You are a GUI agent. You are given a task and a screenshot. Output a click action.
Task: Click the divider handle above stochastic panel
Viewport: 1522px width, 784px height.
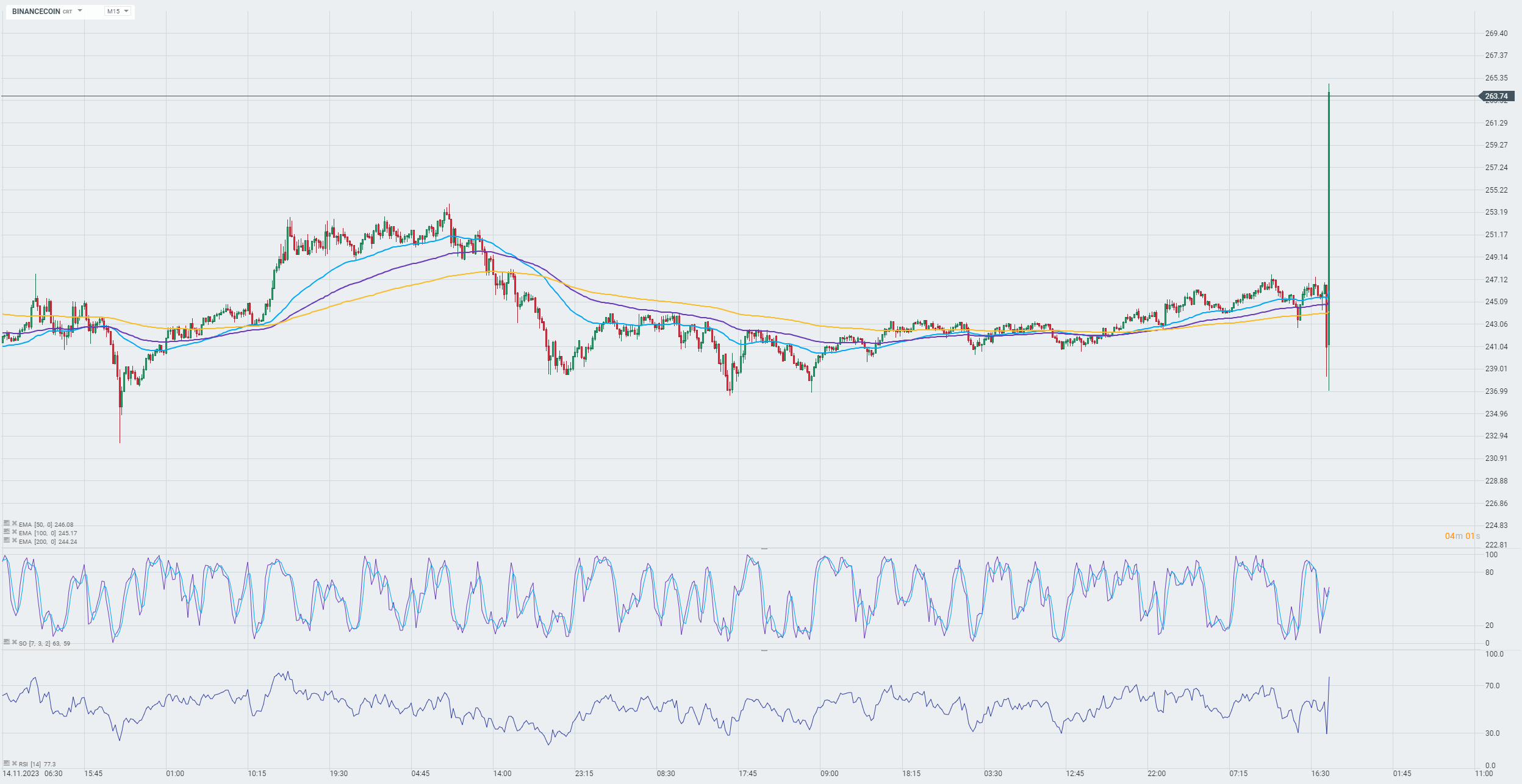coord(764,549)
